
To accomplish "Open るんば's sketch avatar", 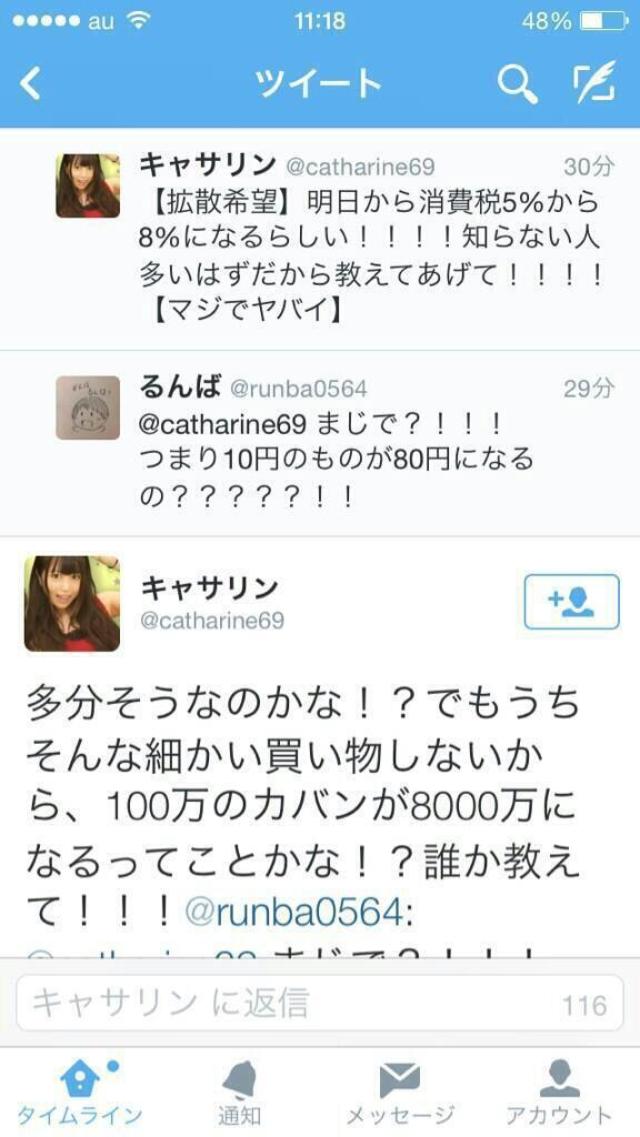I will [88, 408].
